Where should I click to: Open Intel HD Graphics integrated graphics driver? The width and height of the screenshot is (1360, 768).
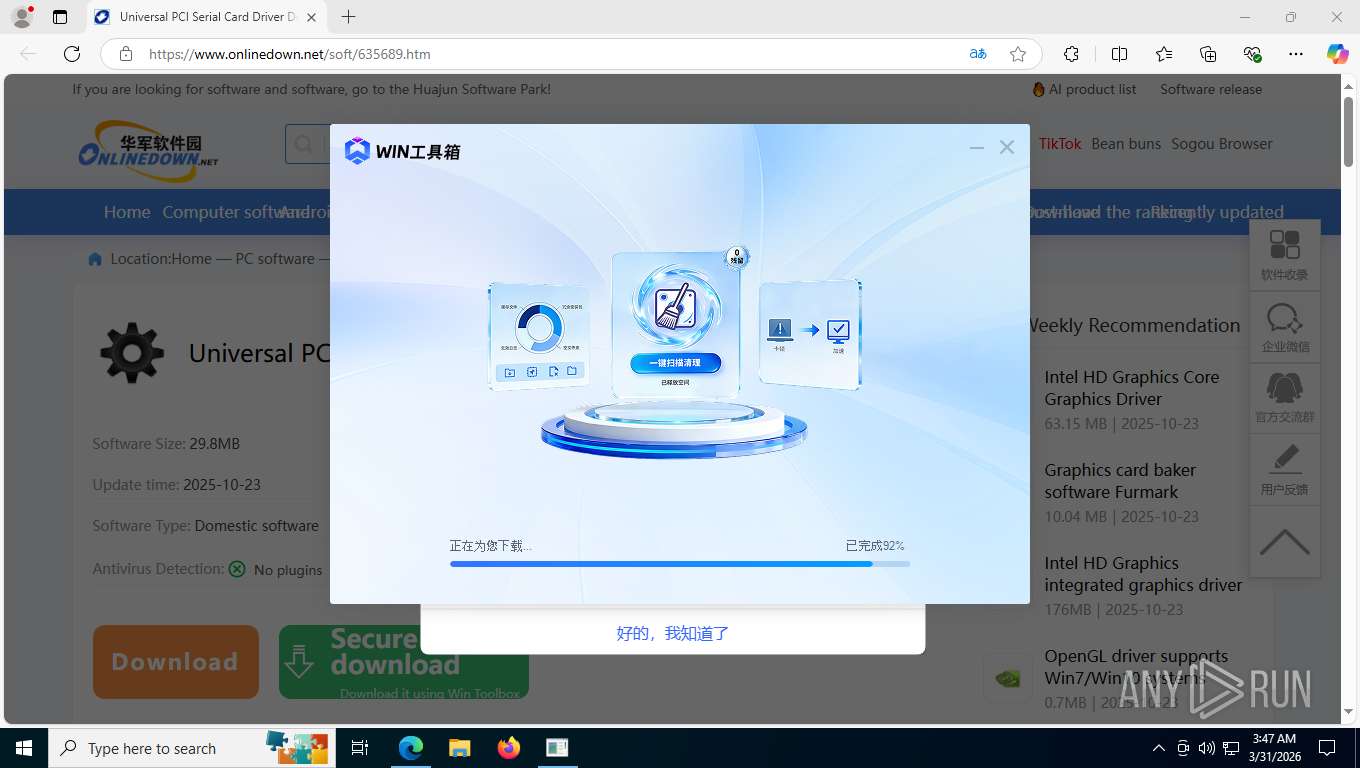(1143, 574)
